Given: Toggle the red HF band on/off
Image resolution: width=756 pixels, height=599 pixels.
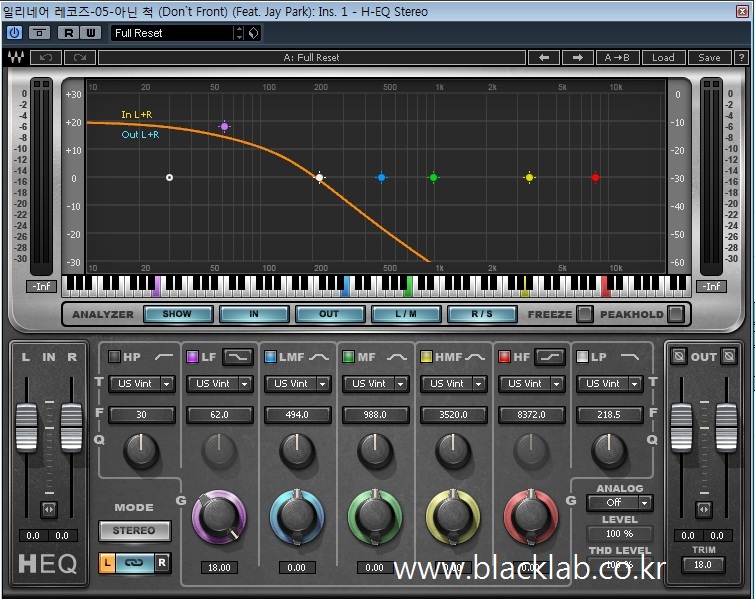Looking at the screenshot, I should 504,357.
